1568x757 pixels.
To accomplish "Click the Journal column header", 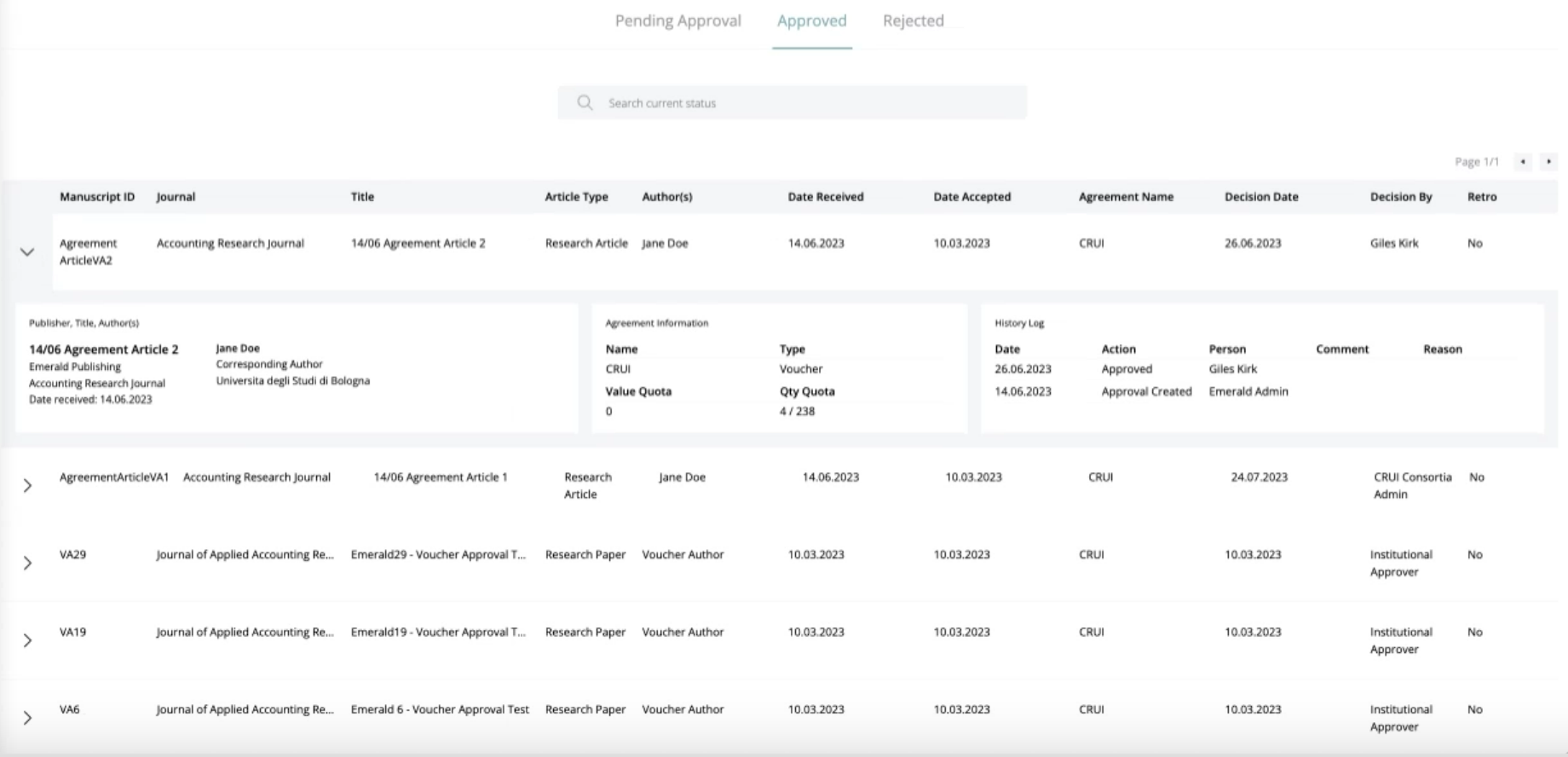I will point(176,197).
